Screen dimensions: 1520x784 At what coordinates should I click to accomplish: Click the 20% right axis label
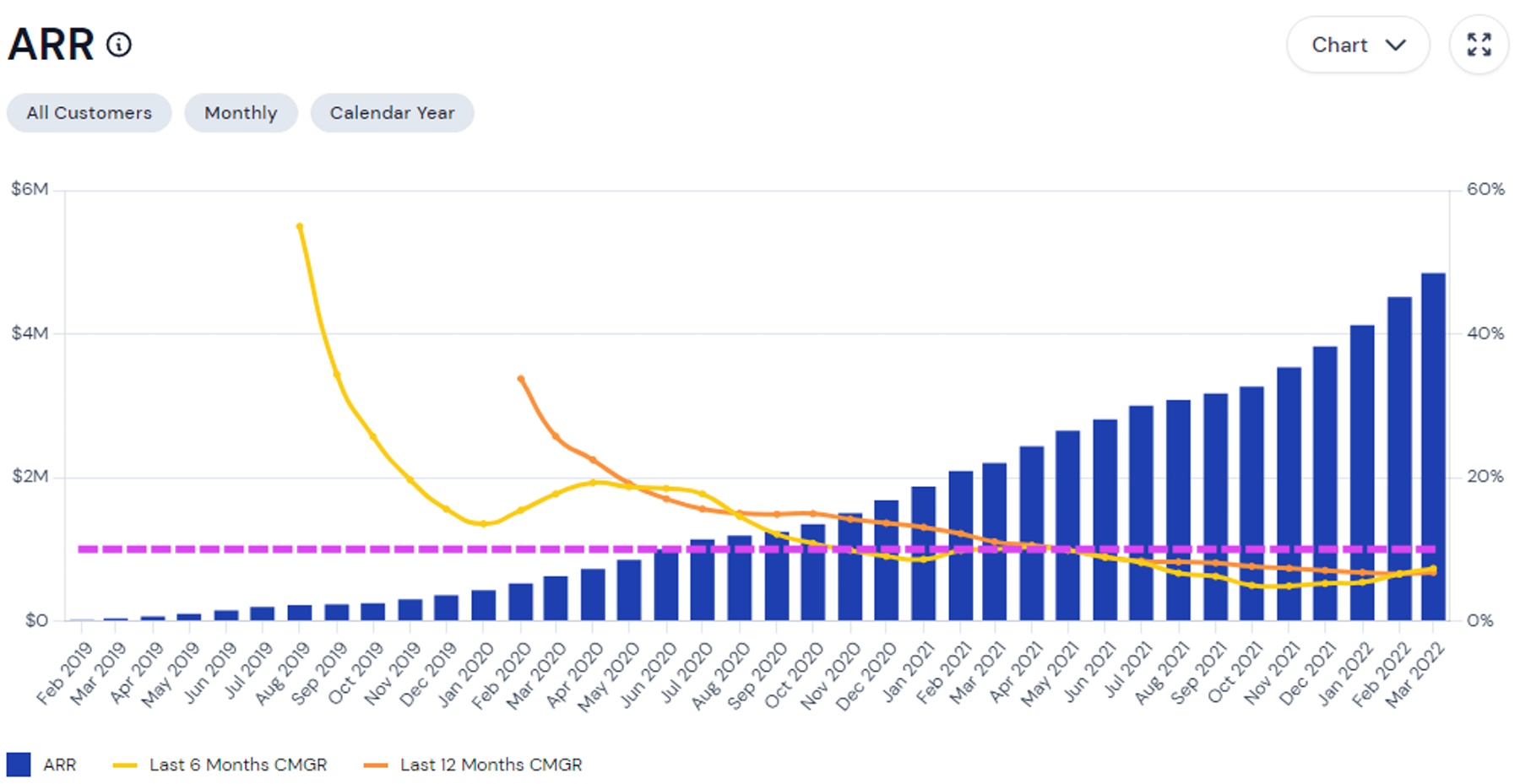pos(1485,477)
